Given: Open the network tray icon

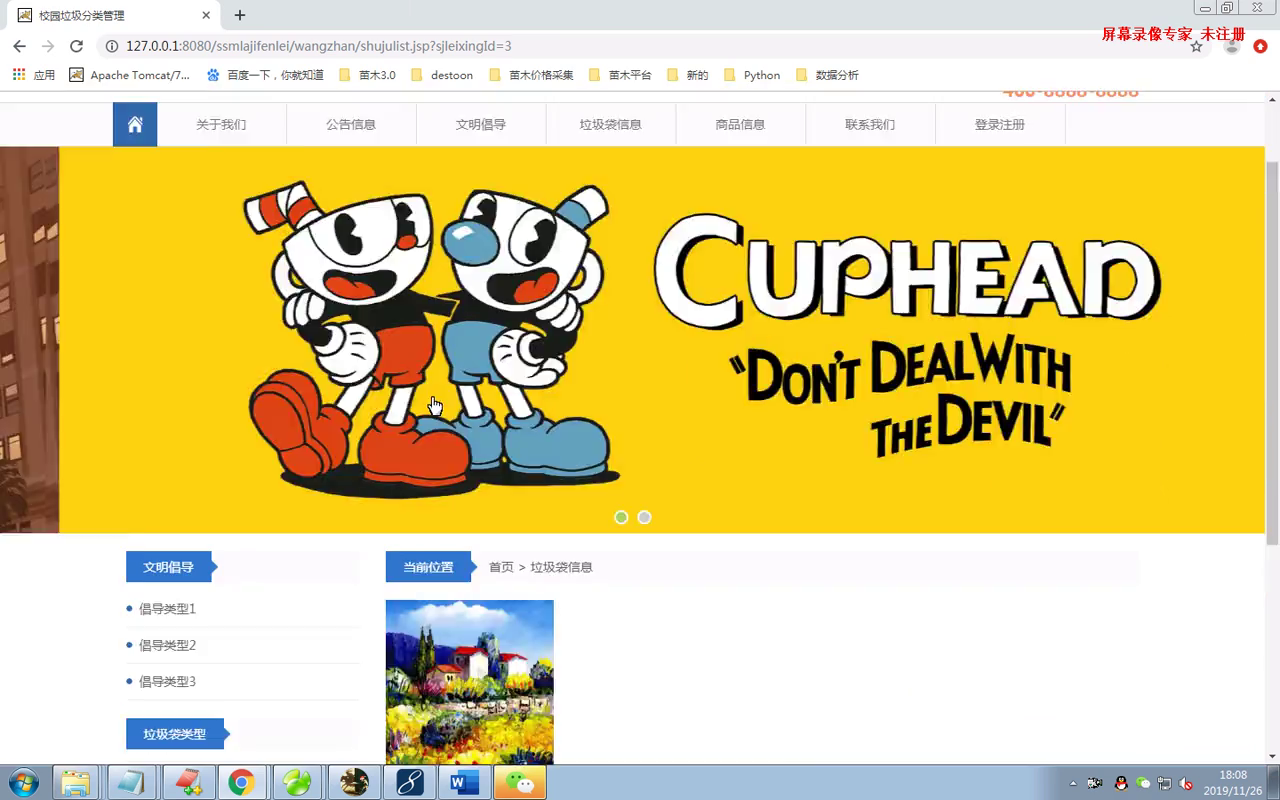Looking at the screenshot, I should pos(1165,783).
